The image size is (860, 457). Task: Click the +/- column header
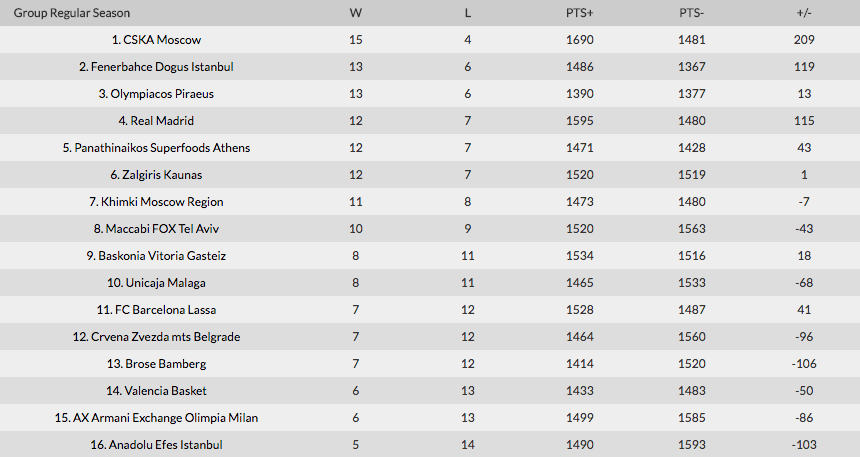[x=804, y=13]
